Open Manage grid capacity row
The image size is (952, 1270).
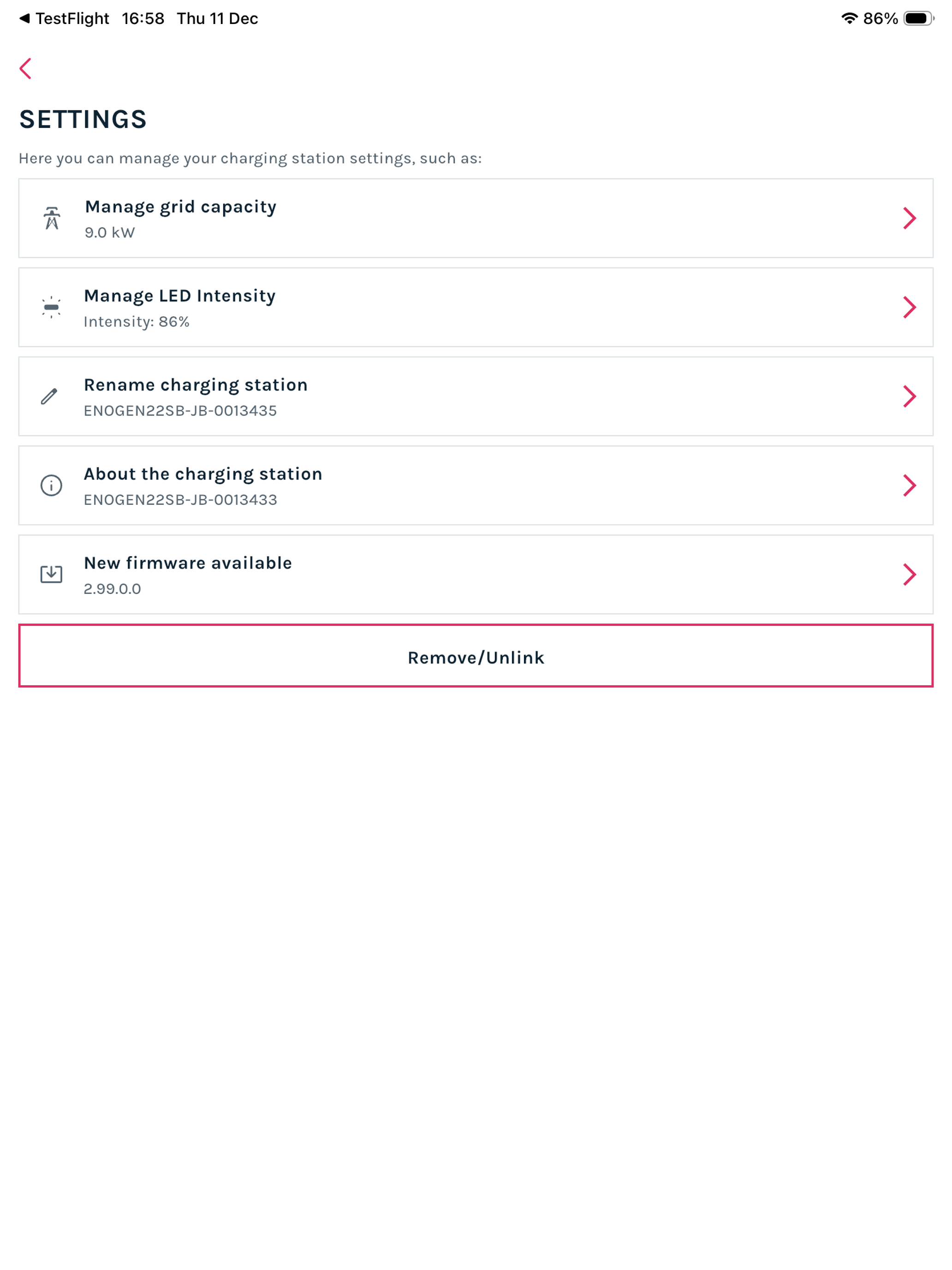click(476, 218)
